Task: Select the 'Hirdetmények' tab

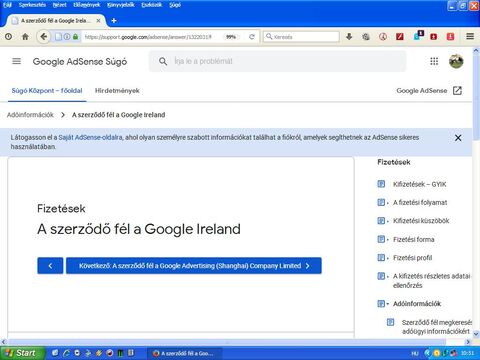Action: coord(117,91)
